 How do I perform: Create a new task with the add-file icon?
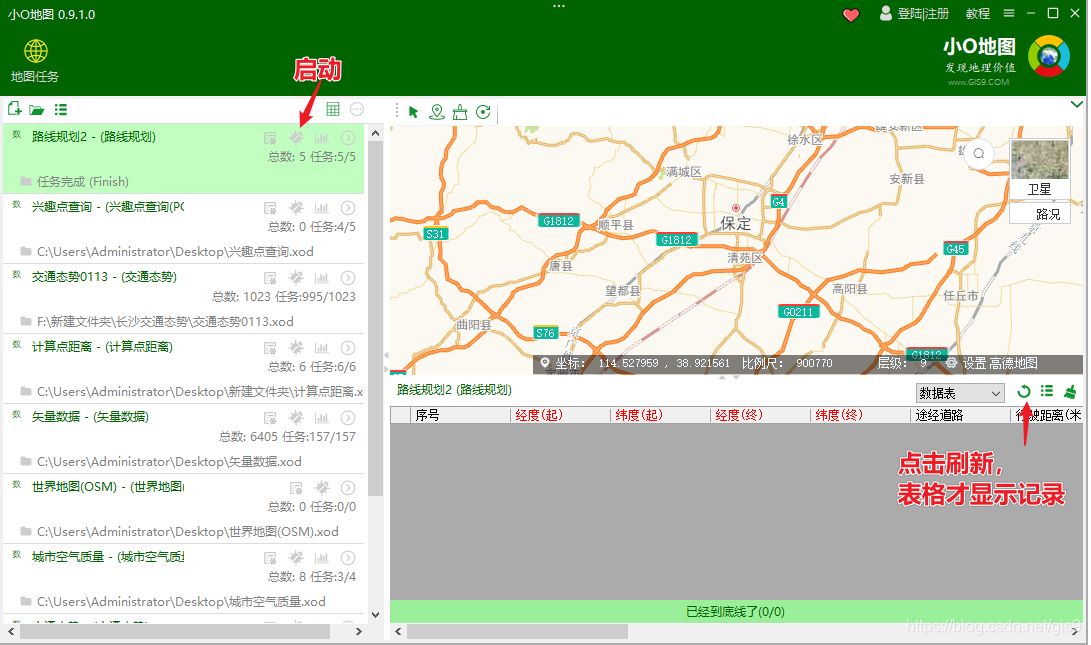click(x=15, y=109)
